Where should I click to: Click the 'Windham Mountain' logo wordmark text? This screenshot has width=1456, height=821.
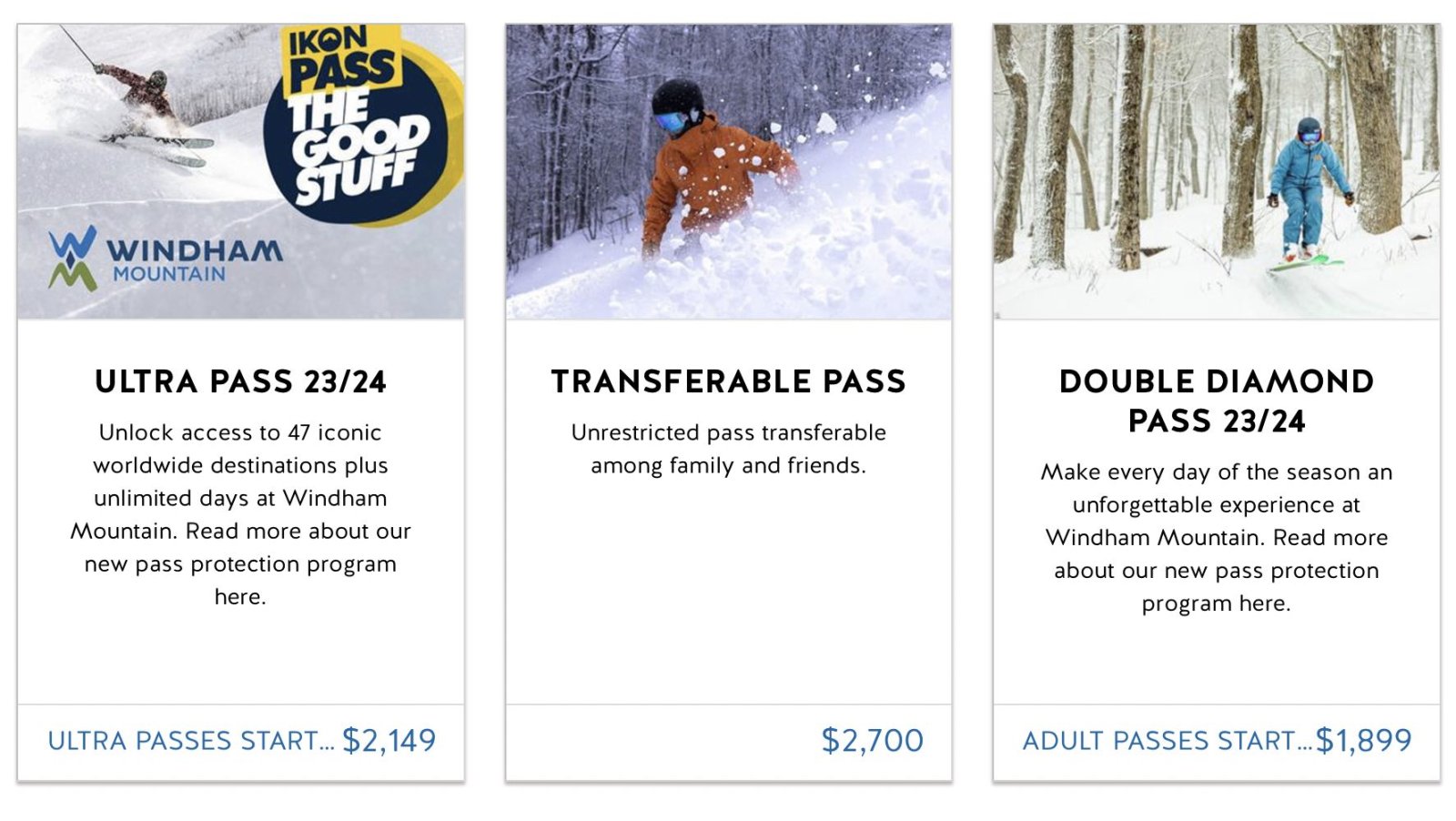[193, 258]
